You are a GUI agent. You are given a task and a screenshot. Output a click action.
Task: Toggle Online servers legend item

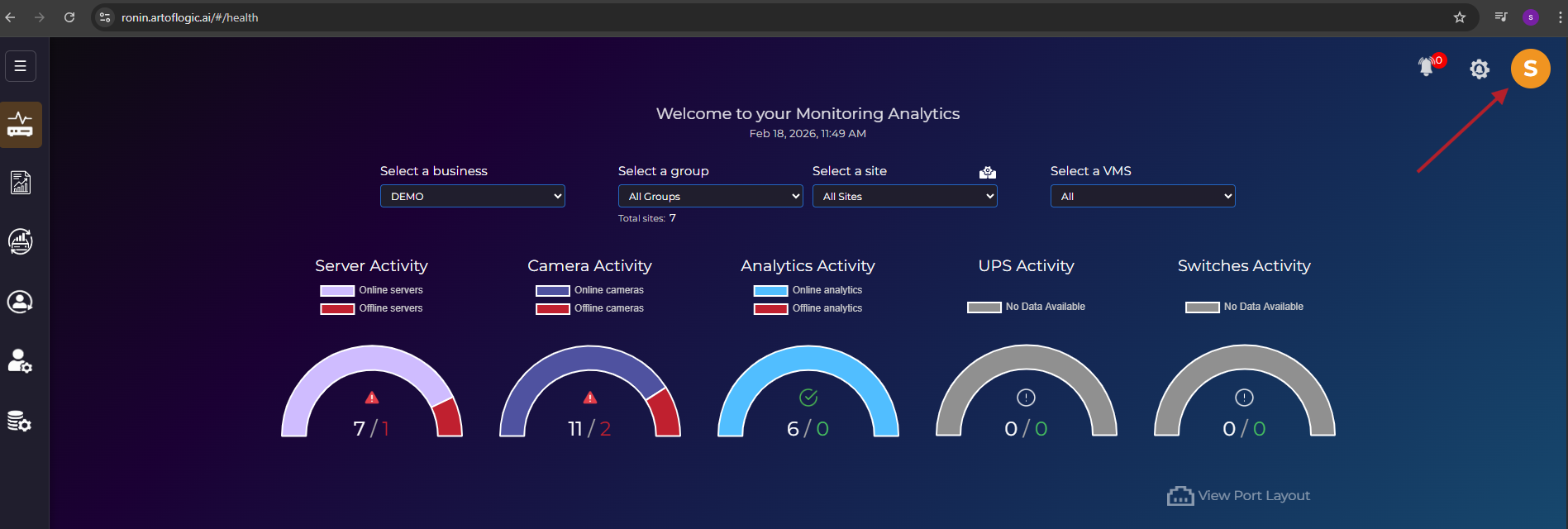(x=372, y=290)
